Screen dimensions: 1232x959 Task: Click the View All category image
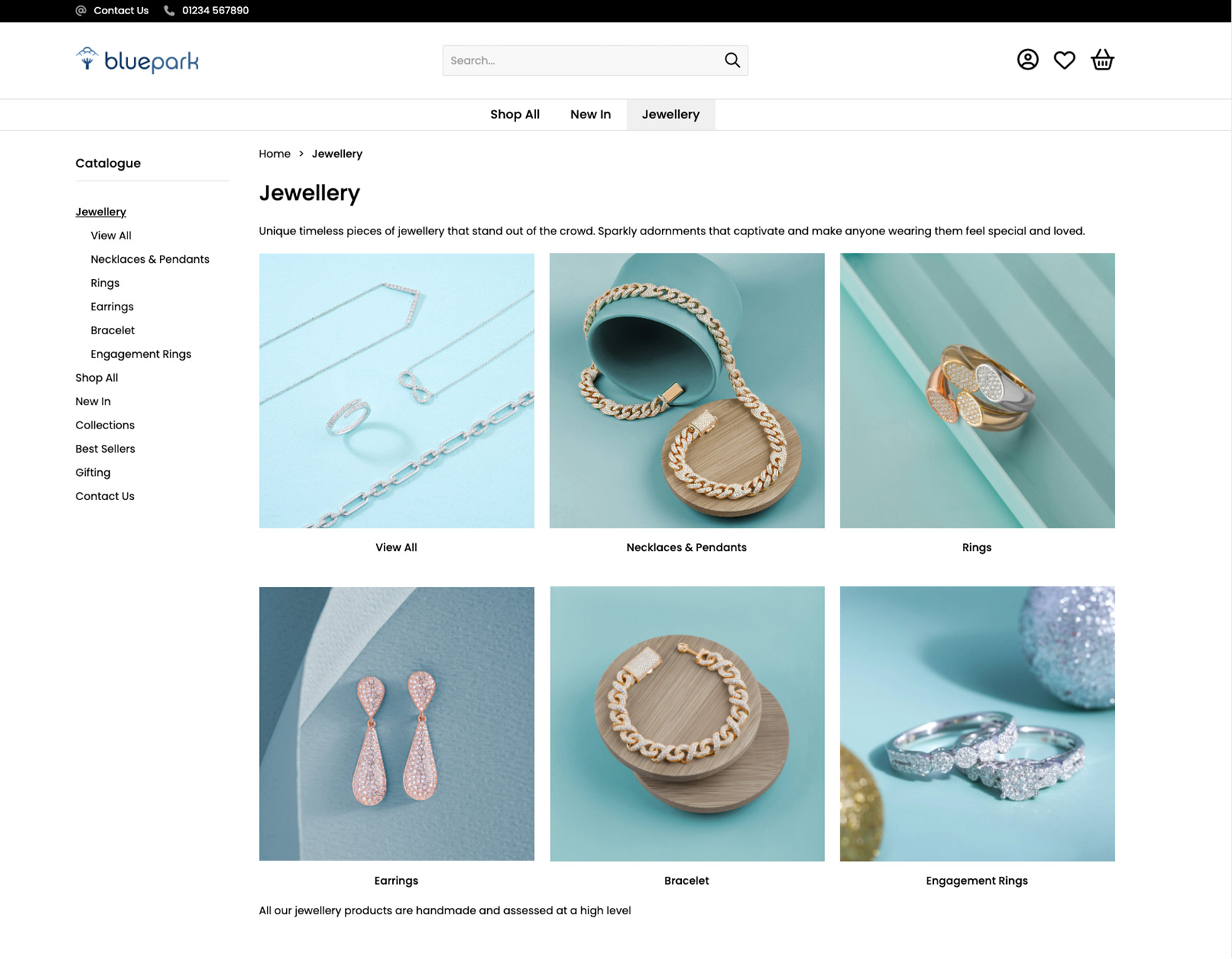tap(397, 391)
